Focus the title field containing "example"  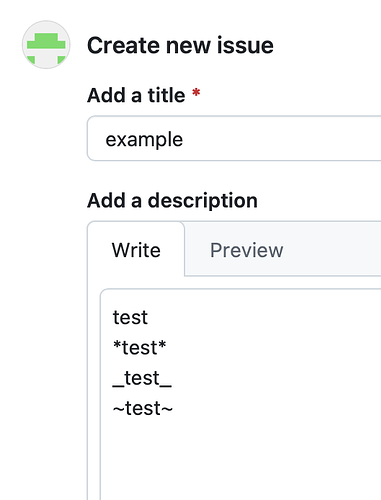tap(234, 139)
